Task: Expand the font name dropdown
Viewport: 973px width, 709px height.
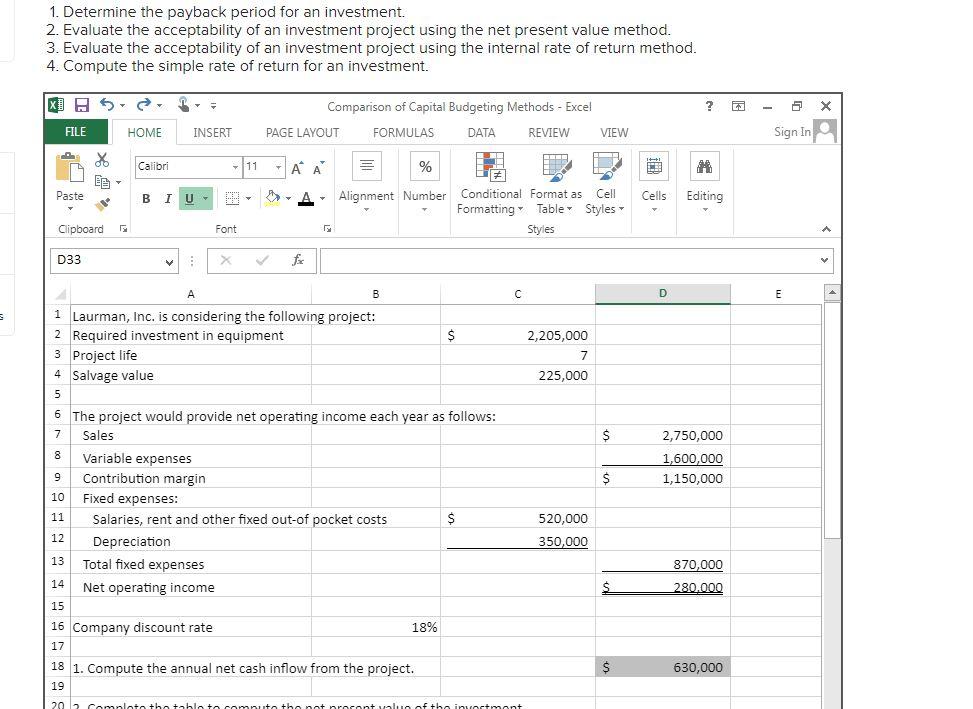Action: pyautogui.click(x=235, y=167)
